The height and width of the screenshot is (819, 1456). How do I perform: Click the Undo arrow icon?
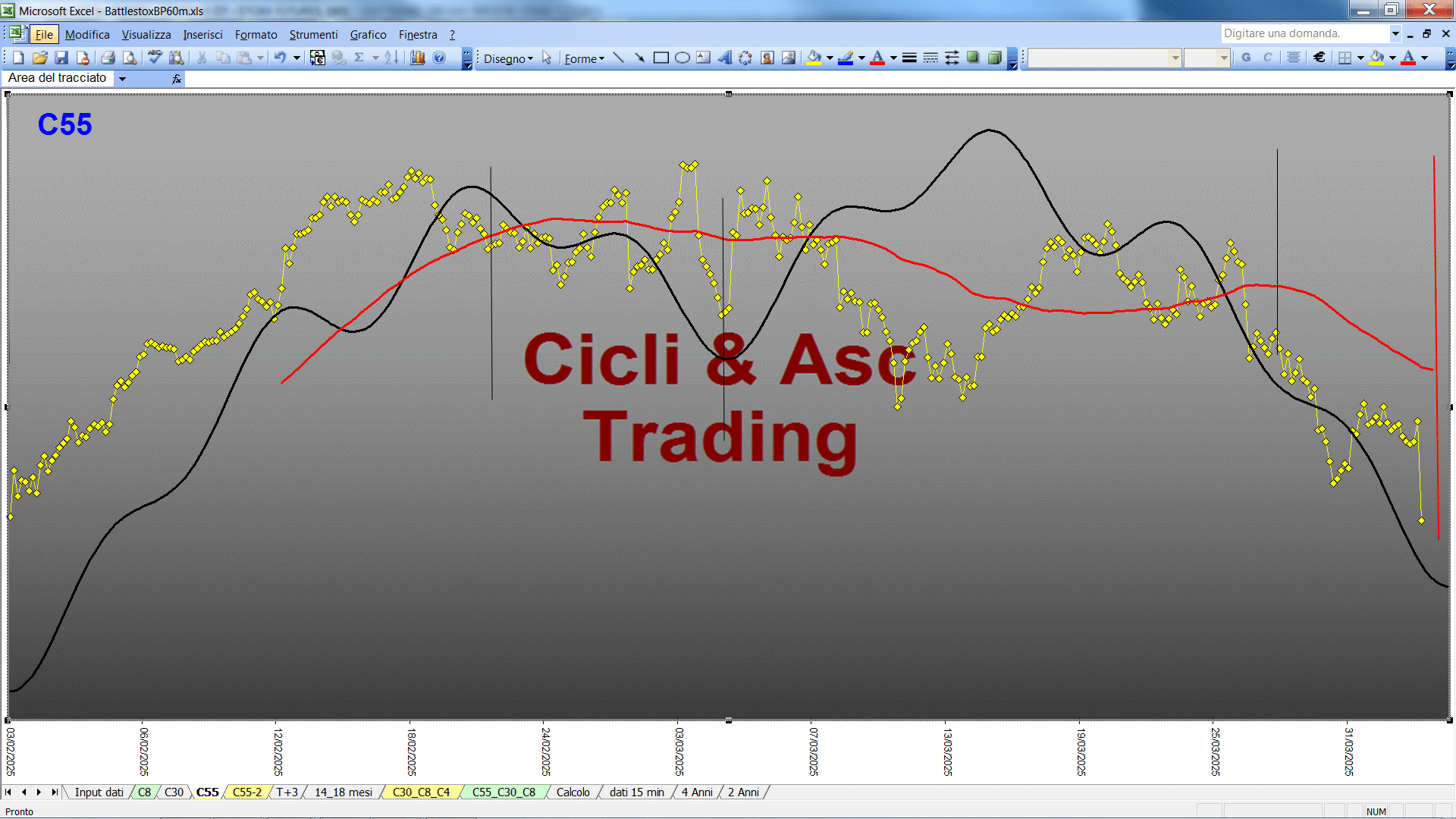pos(280,58)
